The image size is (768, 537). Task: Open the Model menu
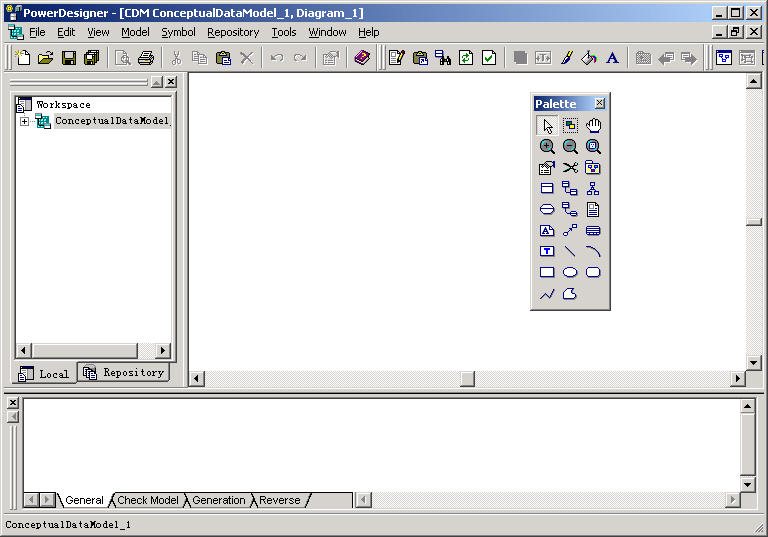click(135, 32)
